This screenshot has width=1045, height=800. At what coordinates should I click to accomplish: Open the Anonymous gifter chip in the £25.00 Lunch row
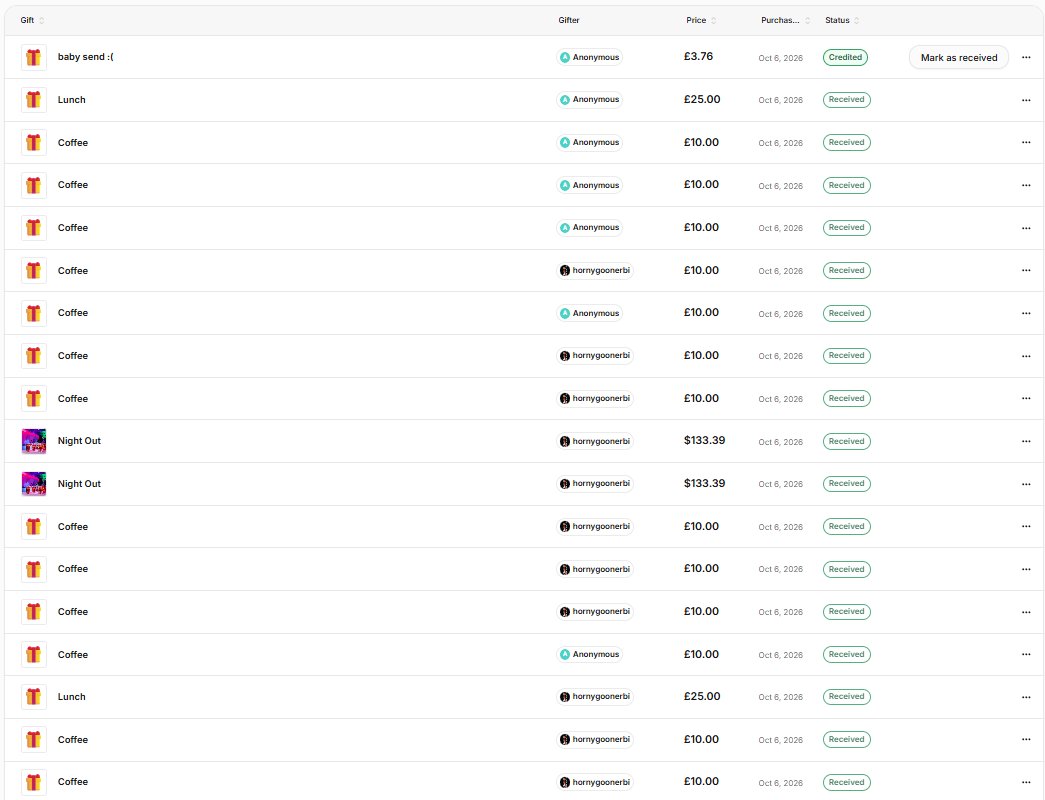[590, 100]
